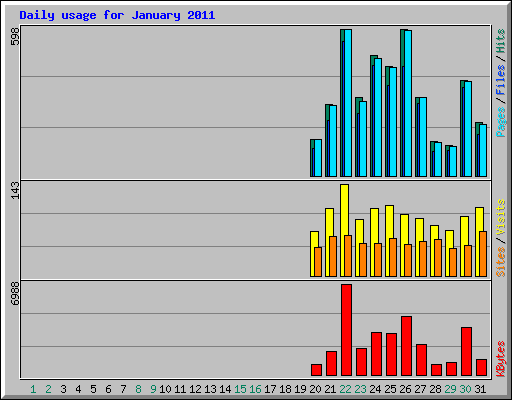Click day 27 on the x-axis
The height and width of the screenshot is (400, 512).
click(x=420, y=389)
